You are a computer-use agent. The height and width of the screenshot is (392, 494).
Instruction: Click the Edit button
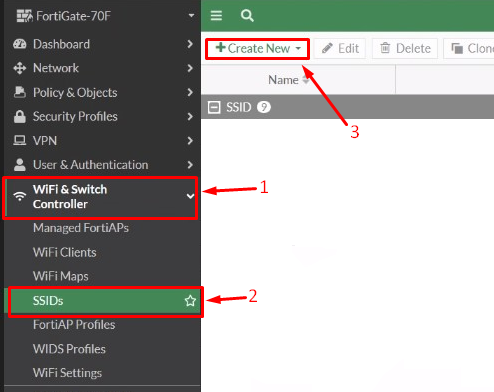(340, 49)
